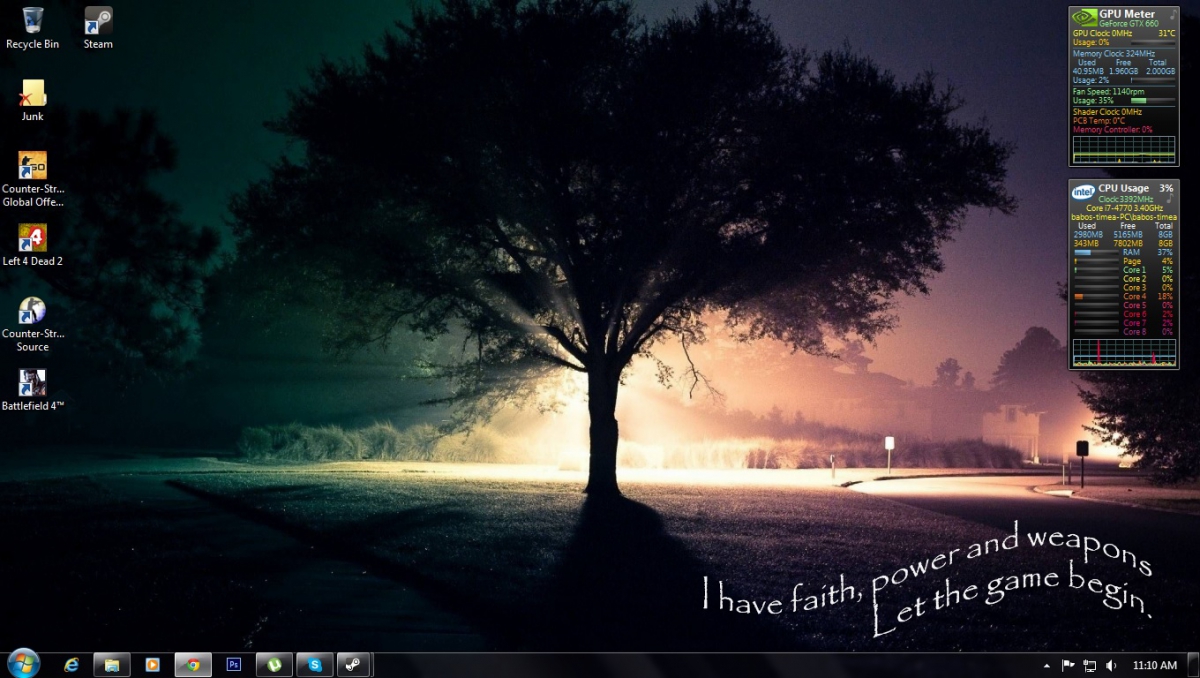Launch Internet Explorer from the taskbar

point(71,664)
